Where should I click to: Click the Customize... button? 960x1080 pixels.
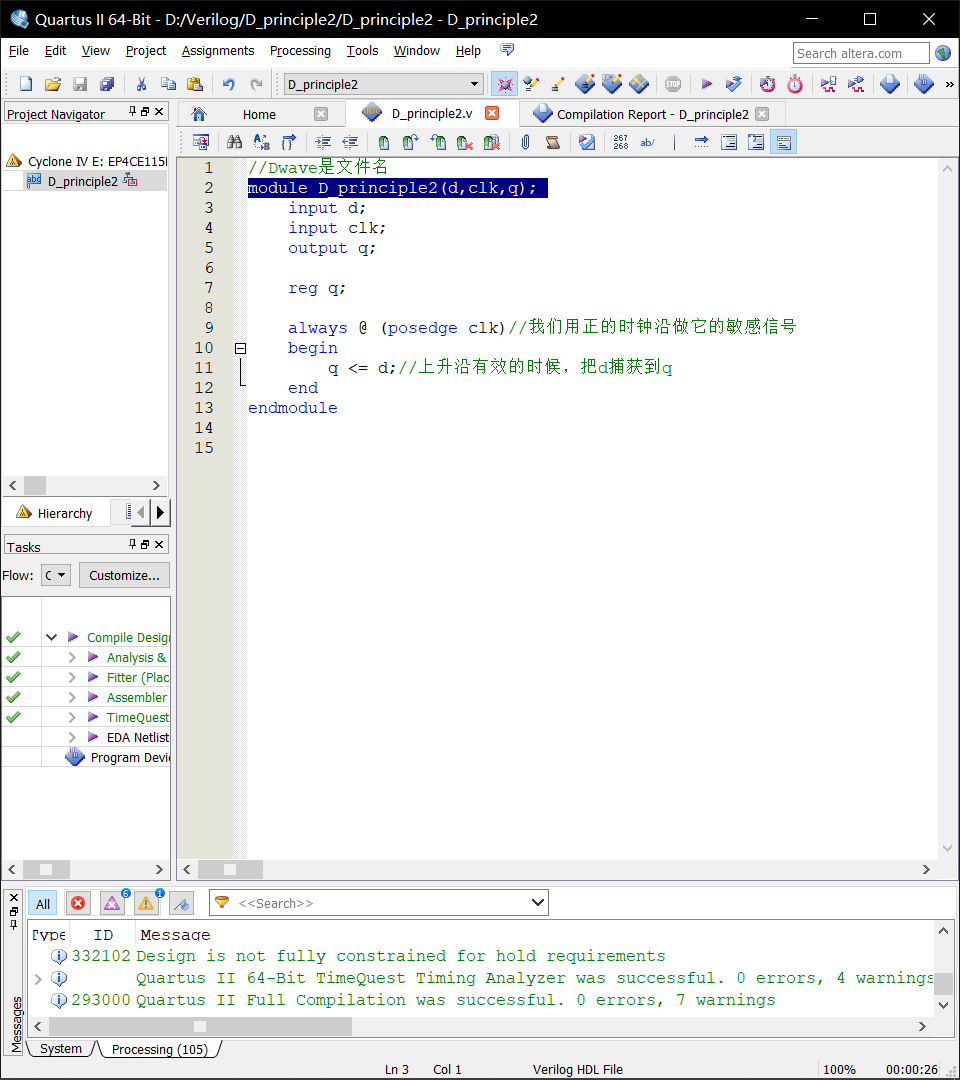pyautogui.click(x=124, y=575)
